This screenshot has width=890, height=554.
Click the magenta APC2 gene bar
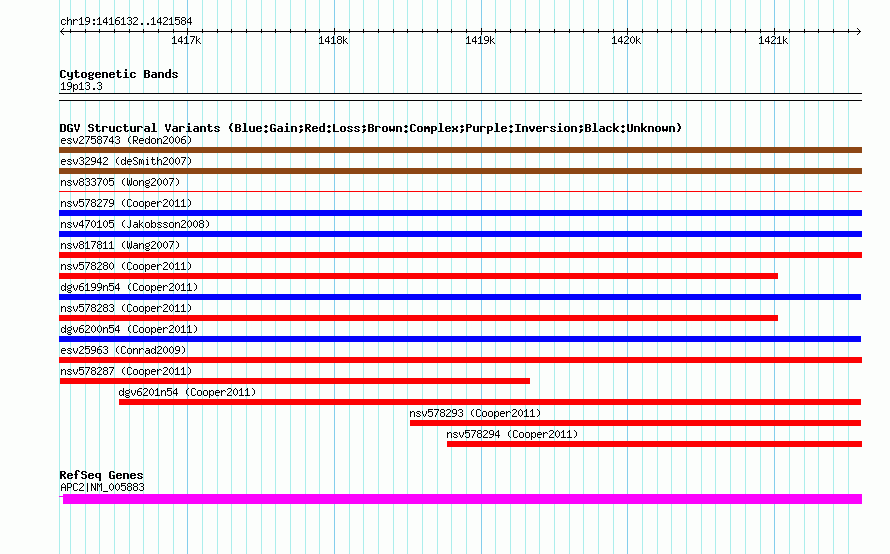[x=462, y=499]
